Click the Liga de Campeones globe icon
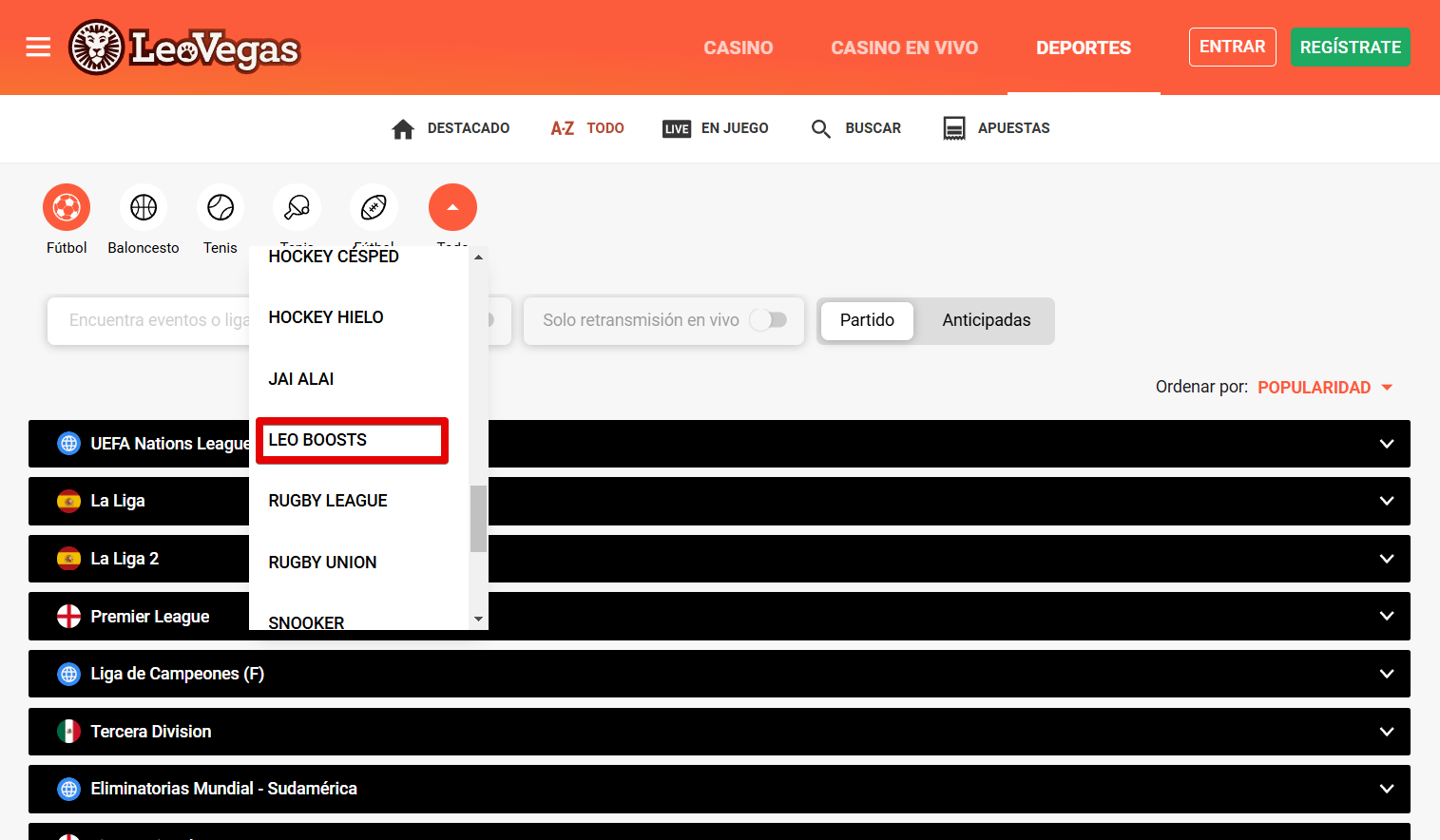This screenshot has width=1440, height=840. coord(69,674)
